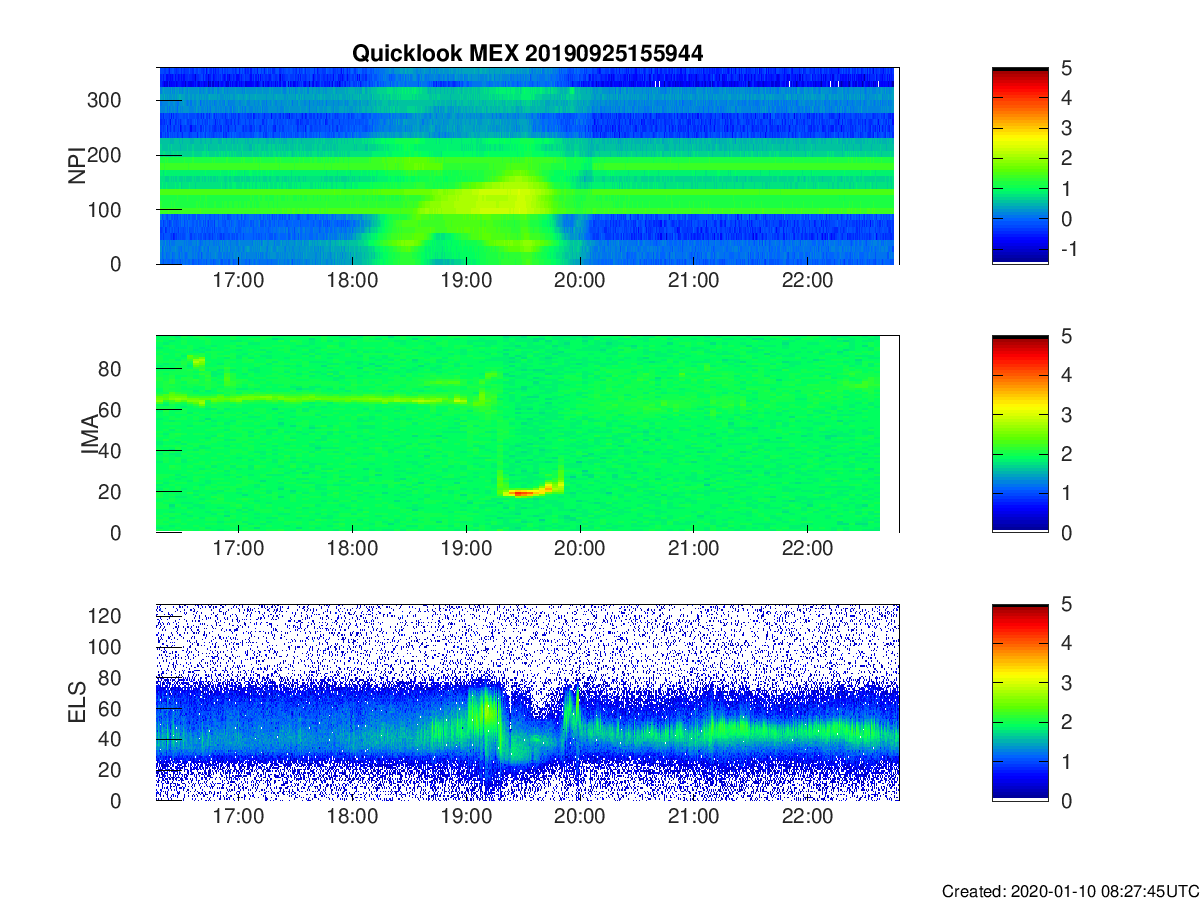This screenshot has height=900, width=1200.
Task: Click the 3 label on ELS colorbar
Action: click(x=1065, y=683)
